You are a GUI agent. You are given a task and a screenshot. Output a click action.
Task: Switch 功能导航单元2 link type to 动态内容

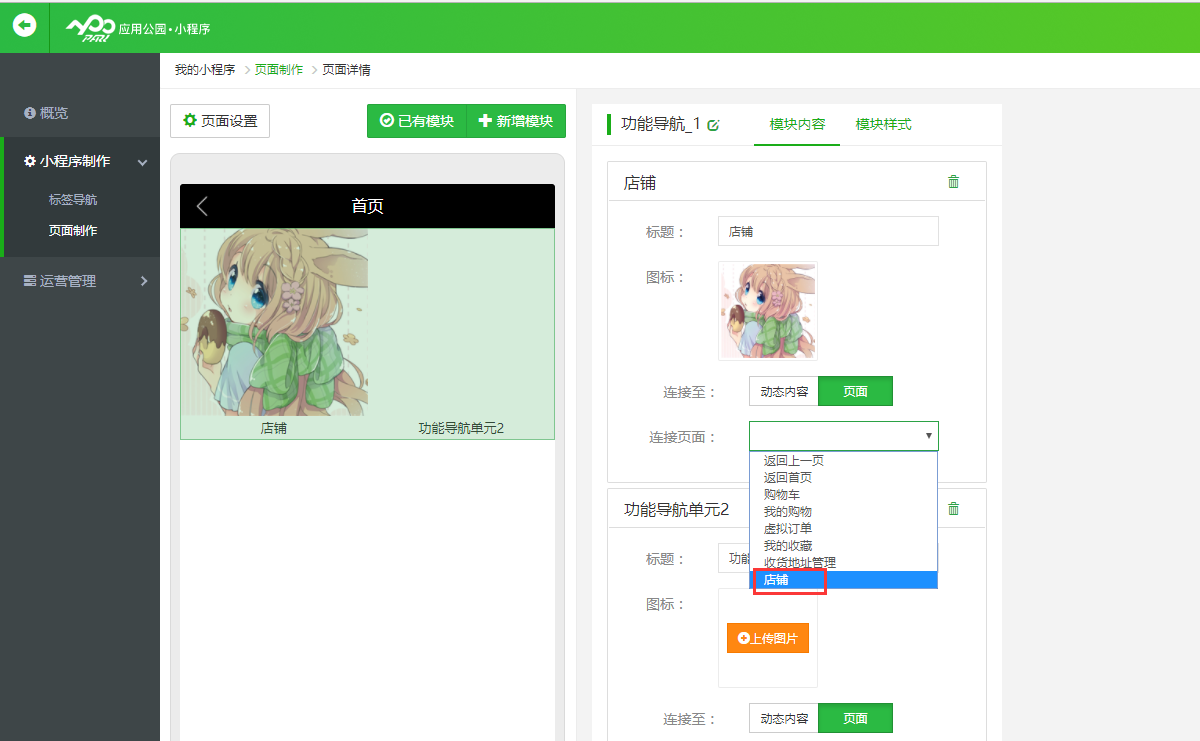[x=784, y=718]
